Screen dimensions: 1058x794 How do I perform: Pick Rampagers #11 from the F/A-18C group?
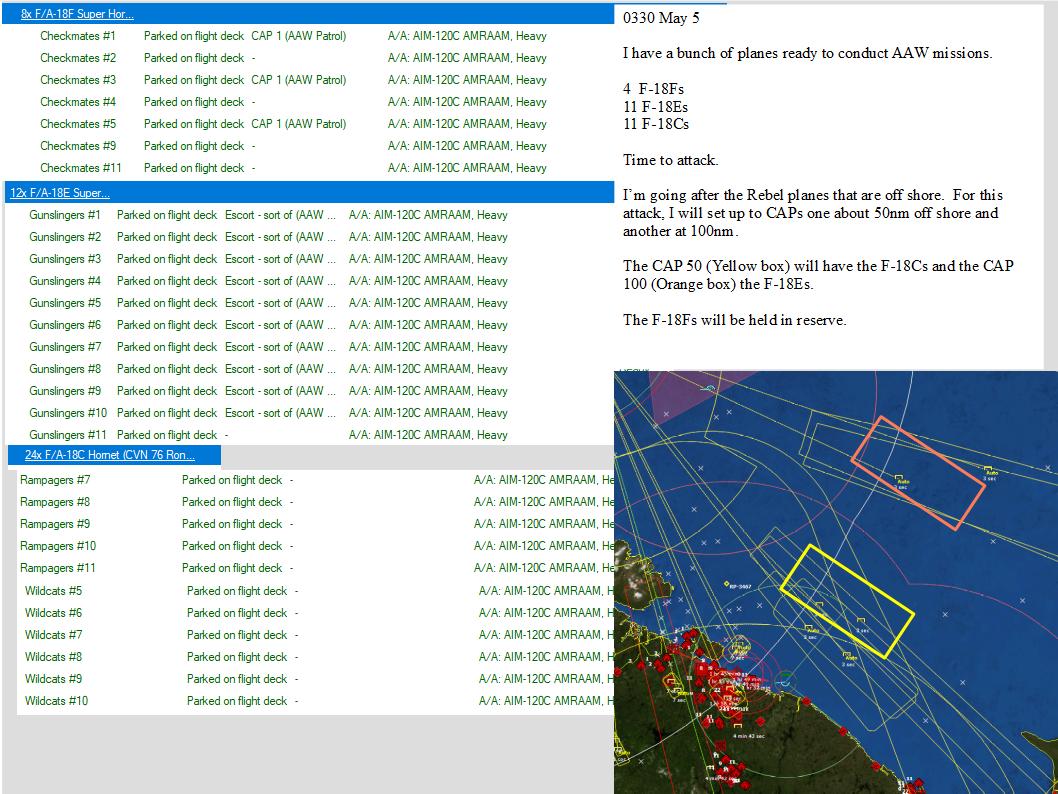[57, 568]
